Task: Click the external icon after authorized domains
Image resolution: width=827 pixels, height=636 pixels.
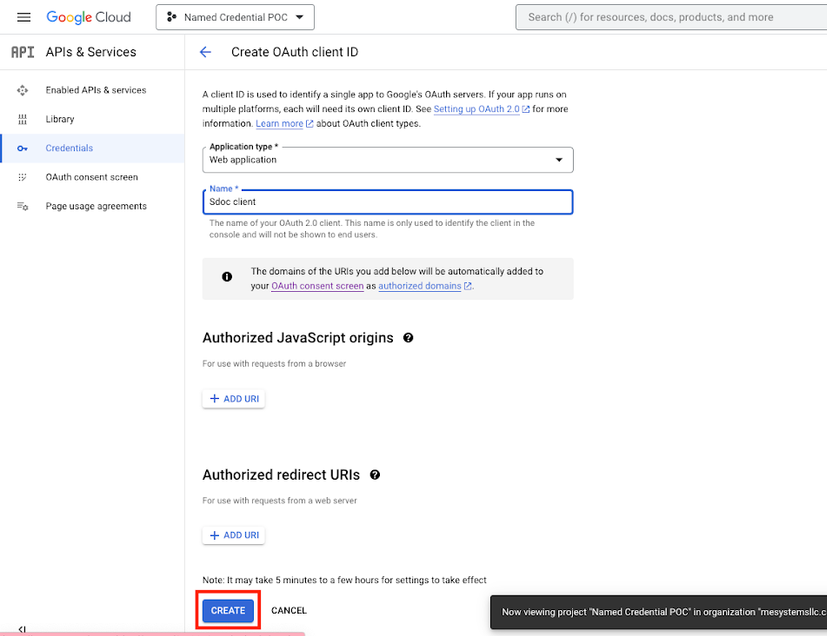Action: (x=468, y=286)
